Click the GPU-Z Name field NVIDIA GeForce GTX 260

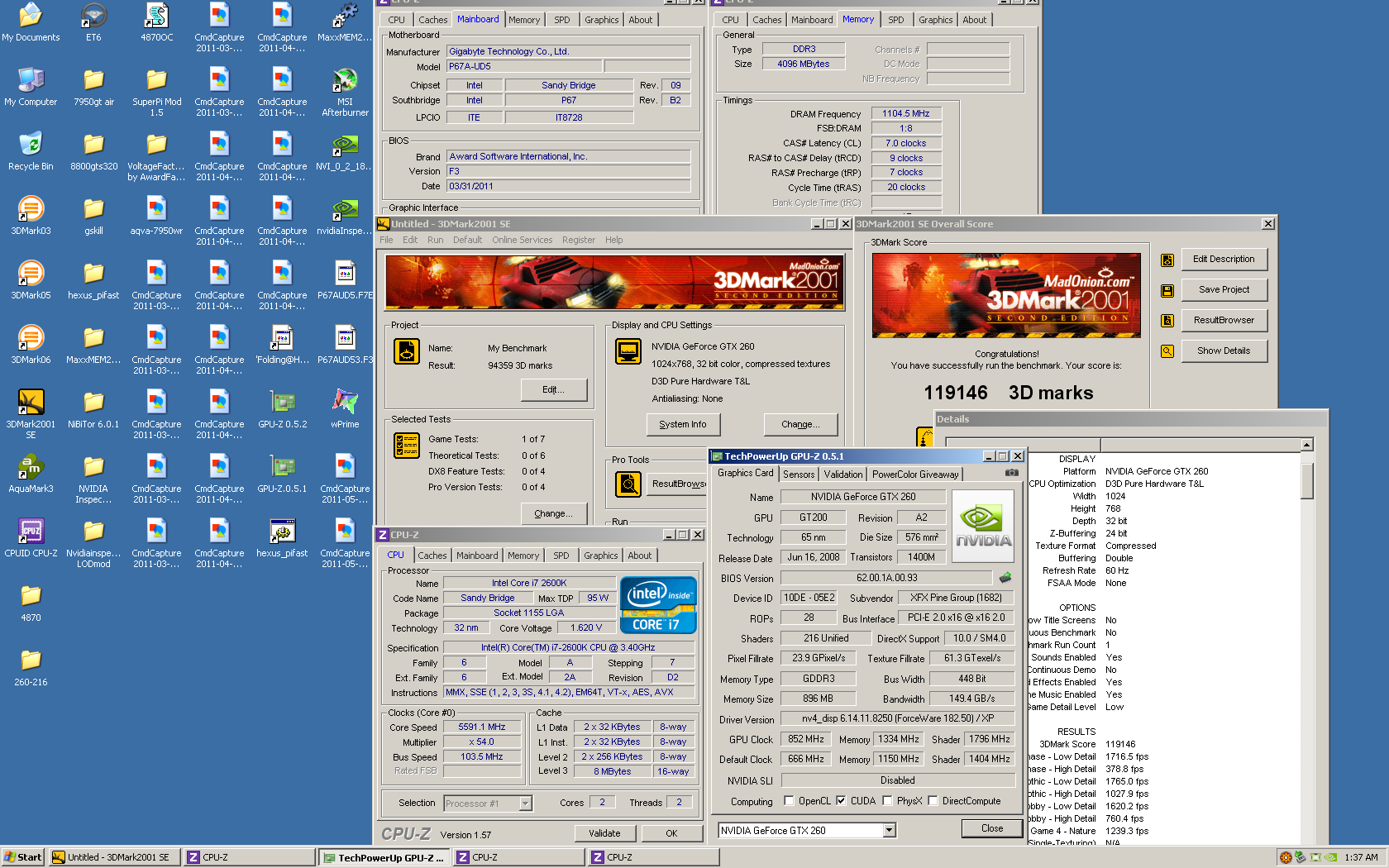tap(863, 497)
